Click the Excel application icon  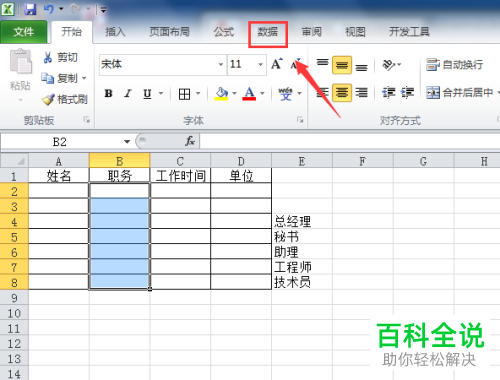pos(8,9)
